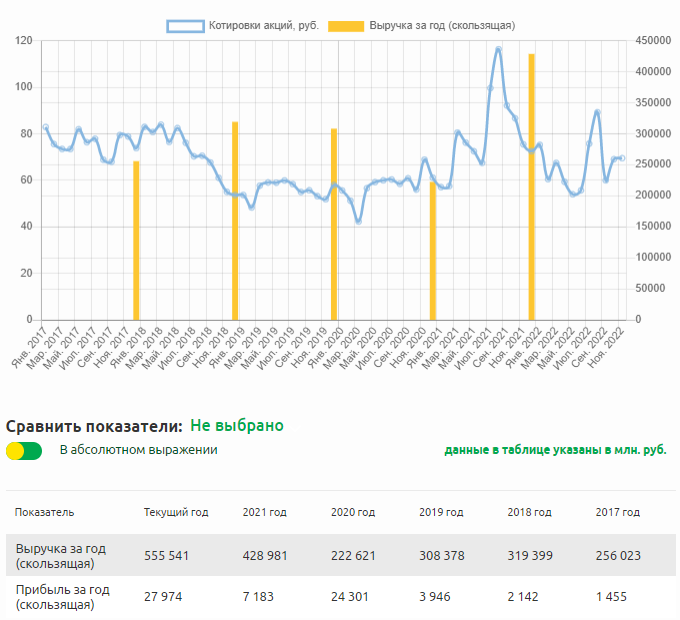The height and width of the screenshot is (620, 680).
Task: Click the 'Показатель' column header
Action: [x=44, y=512]
